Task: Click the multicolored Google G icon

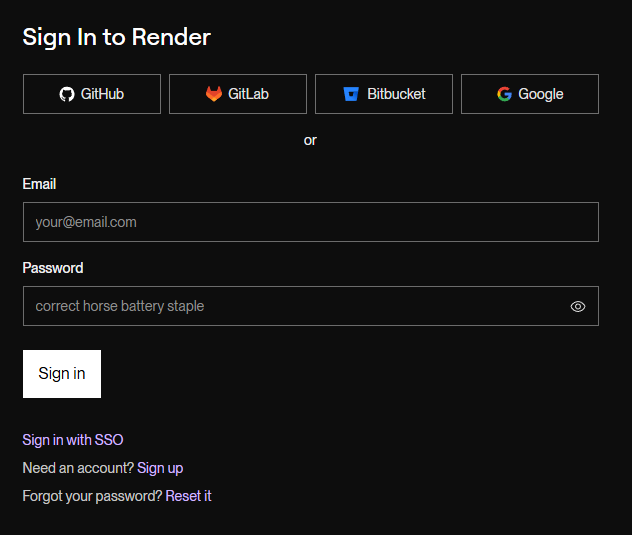Action: point(504,94)
